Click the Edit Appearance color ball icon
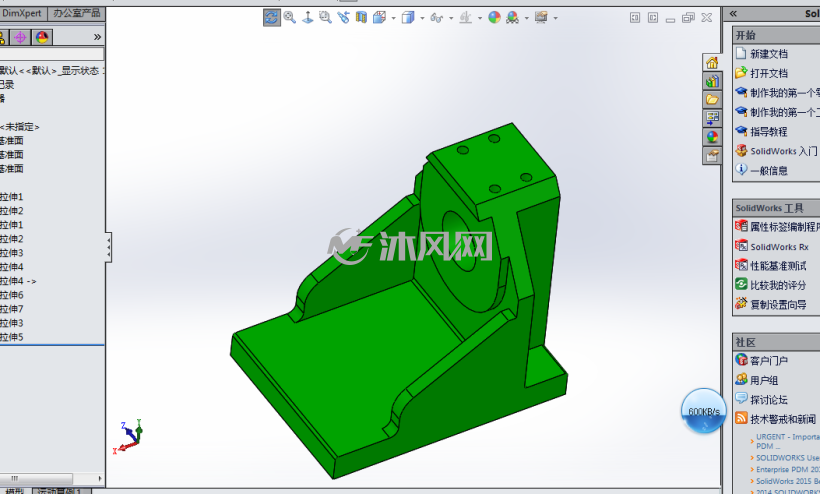The image size is (820, 494). pyautogui.click(x=494, y=18)
